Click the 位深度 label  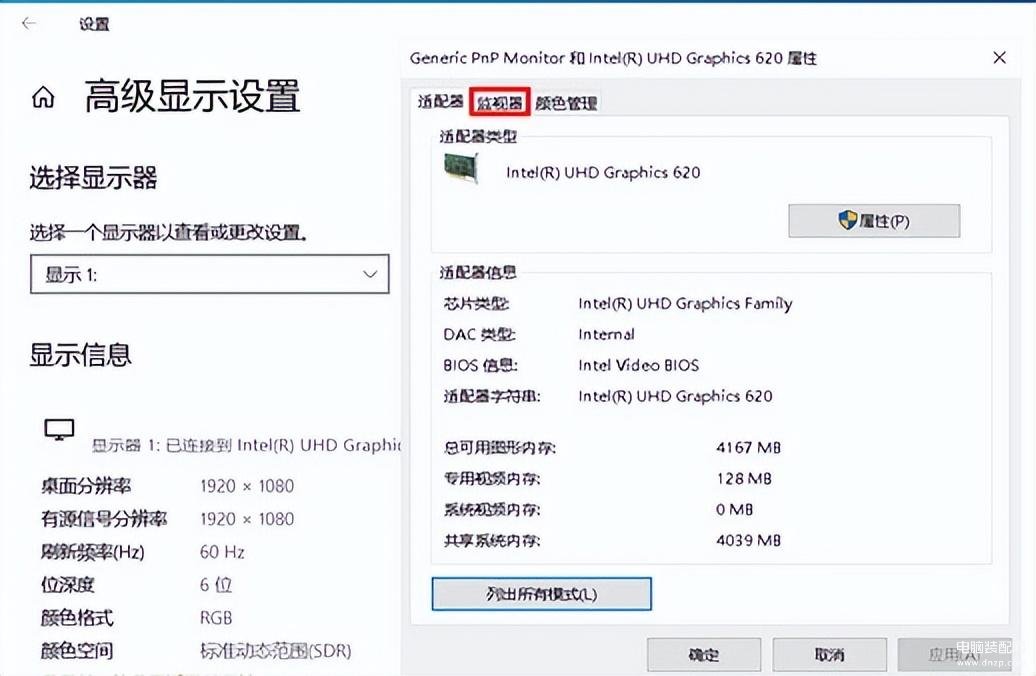(x=67, y=584)
